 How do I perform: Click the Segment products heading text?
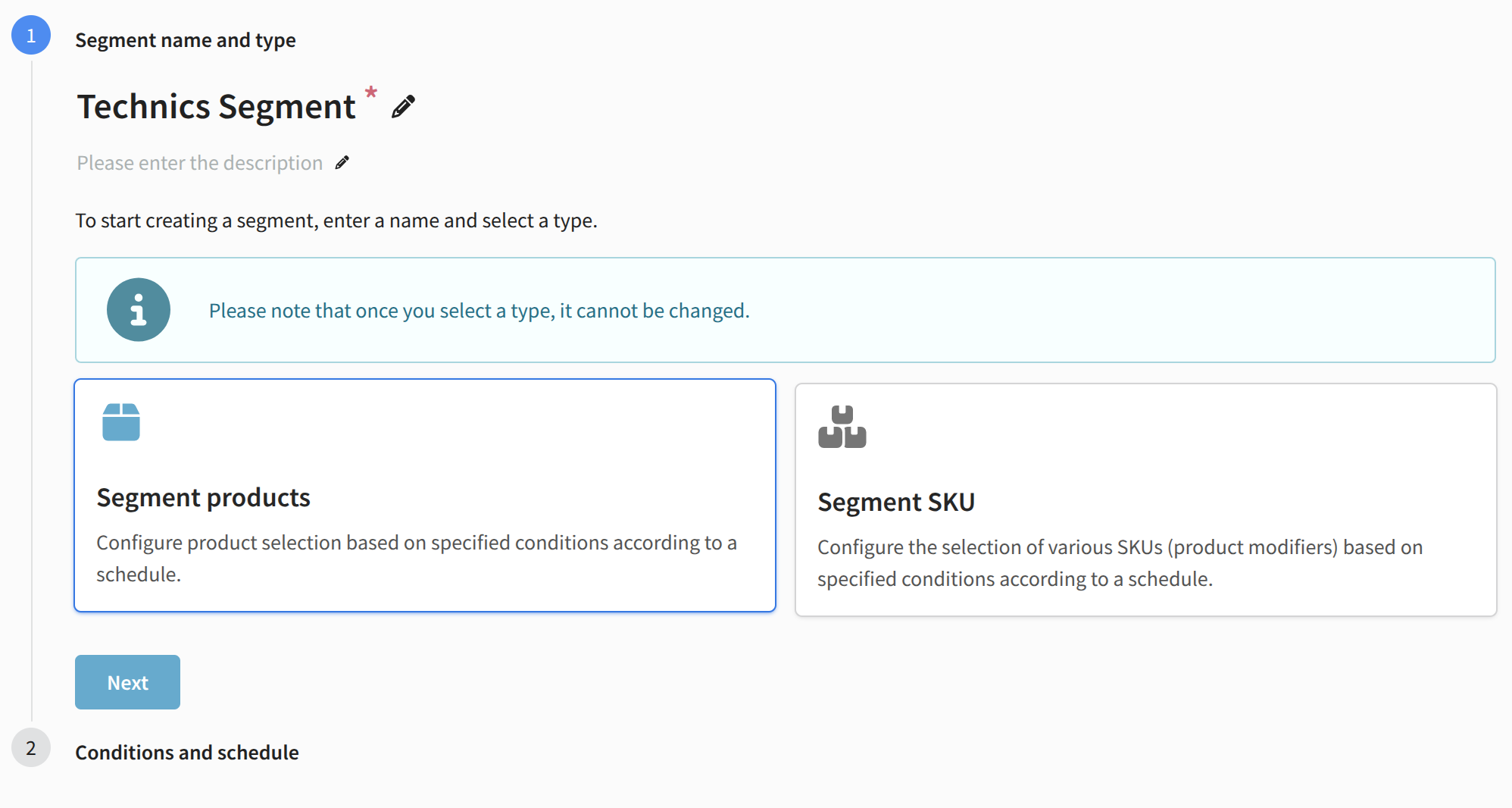[203, 498]
